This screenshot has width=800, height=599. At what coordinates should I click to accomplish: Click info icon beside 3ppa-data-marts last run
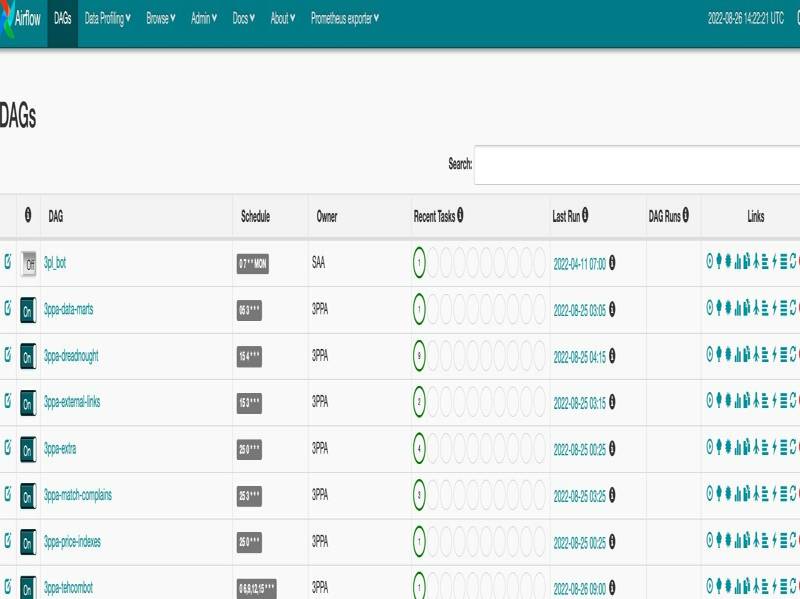pos(612,310)
